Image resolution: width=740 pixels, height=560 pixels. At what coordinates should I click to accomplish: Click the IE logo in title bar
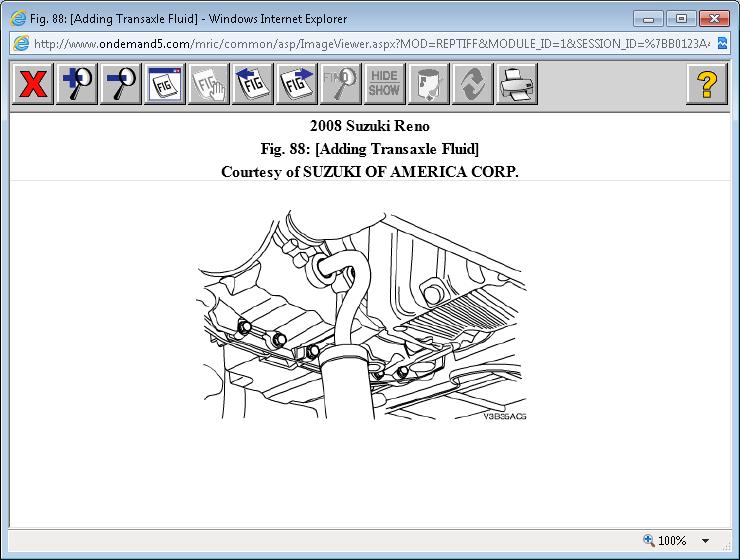(x=18, y=19)
